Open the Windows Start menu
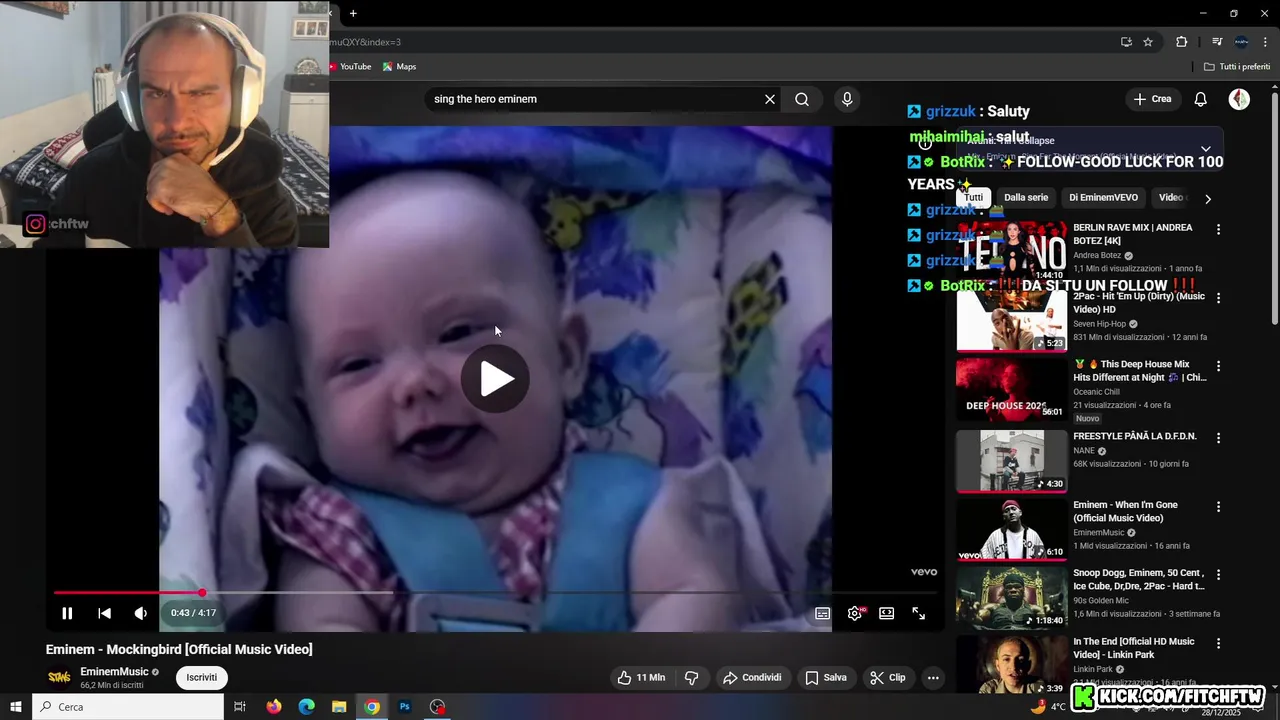Screen dimensions: 1280x720 [16, 707]
